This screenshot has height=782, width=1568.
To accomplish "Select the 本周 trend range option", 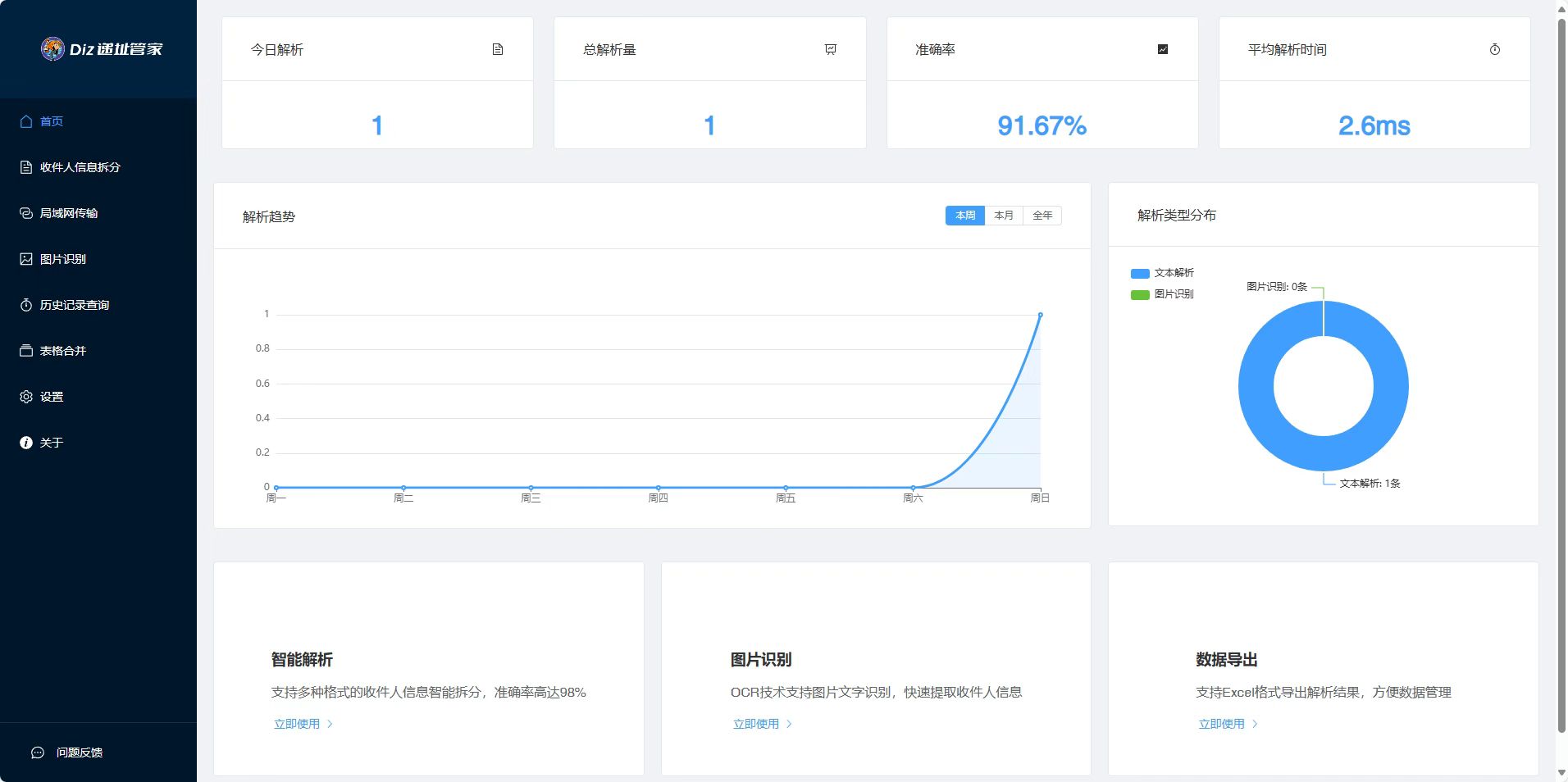I will (965, 216).
